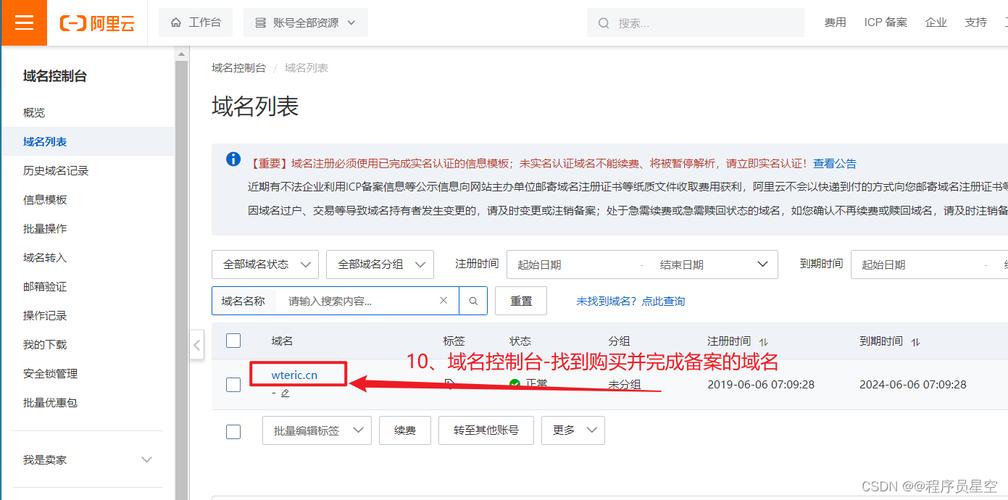Click 支持 in the top navigation

(975, 22)
